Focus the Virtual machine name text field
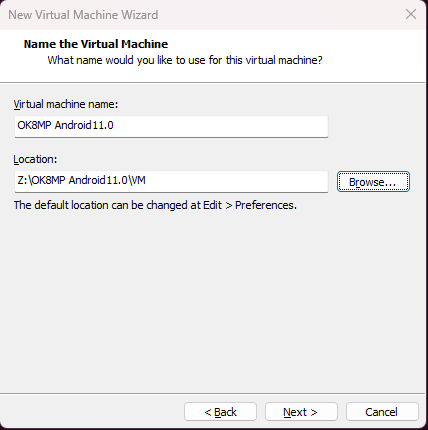This screenshot has height=430, width=428. tap(171, 126)
